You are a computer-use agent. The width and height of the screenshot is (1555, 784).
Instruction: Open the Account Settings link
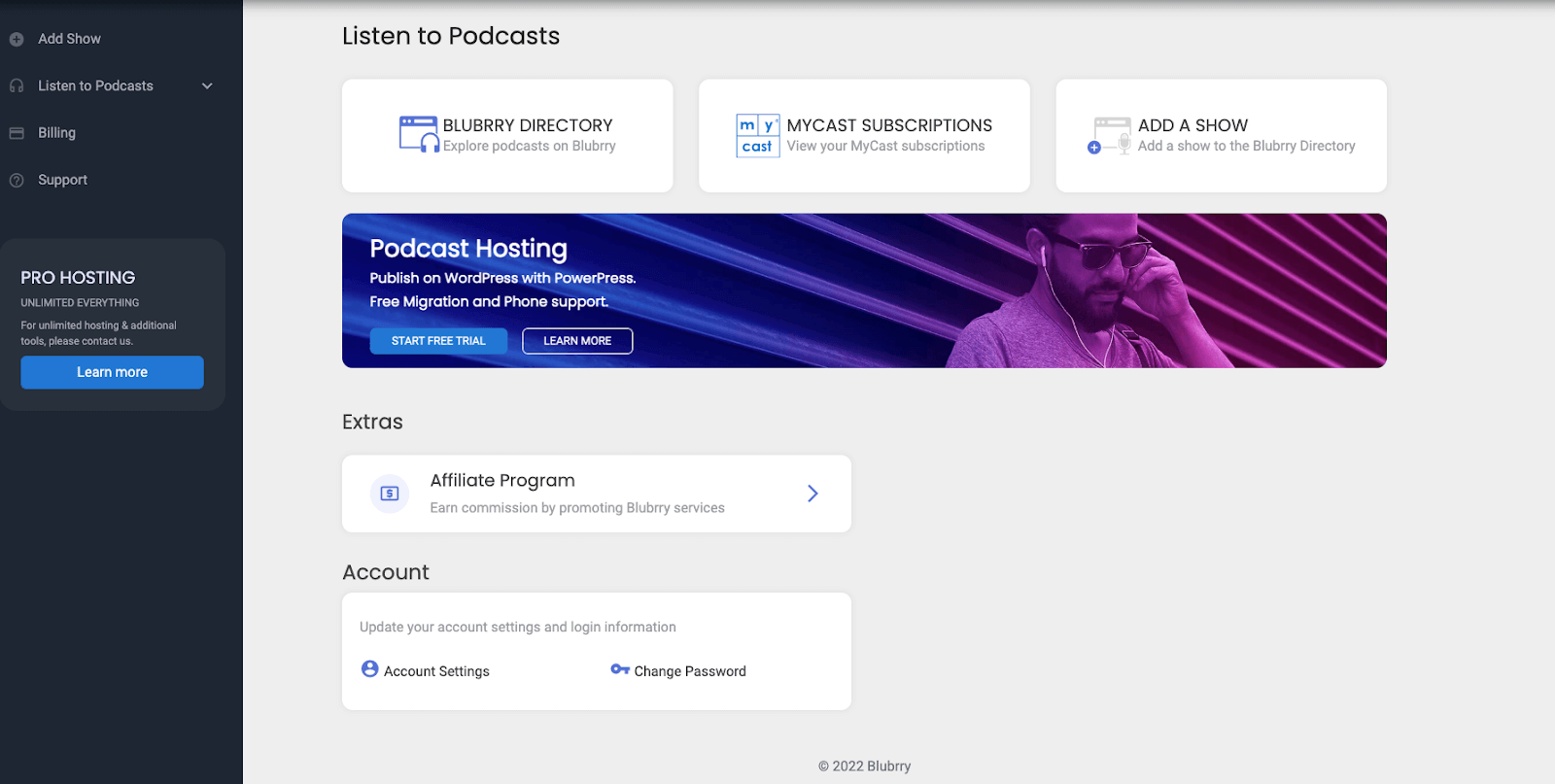click(436, 671)
